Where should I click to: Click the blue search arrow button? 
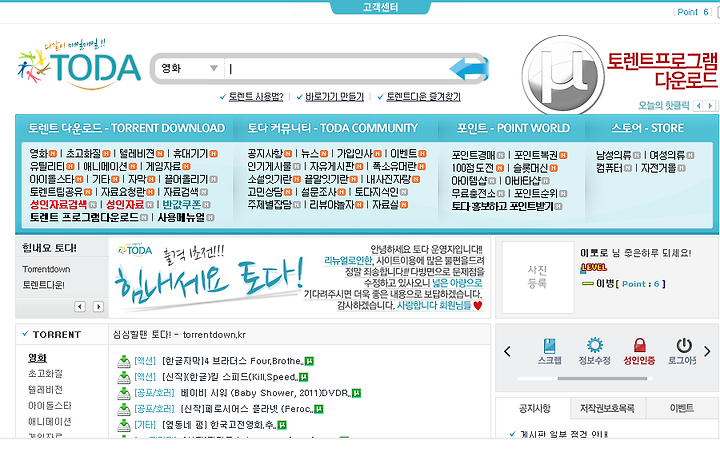click(x=468, y=69)
